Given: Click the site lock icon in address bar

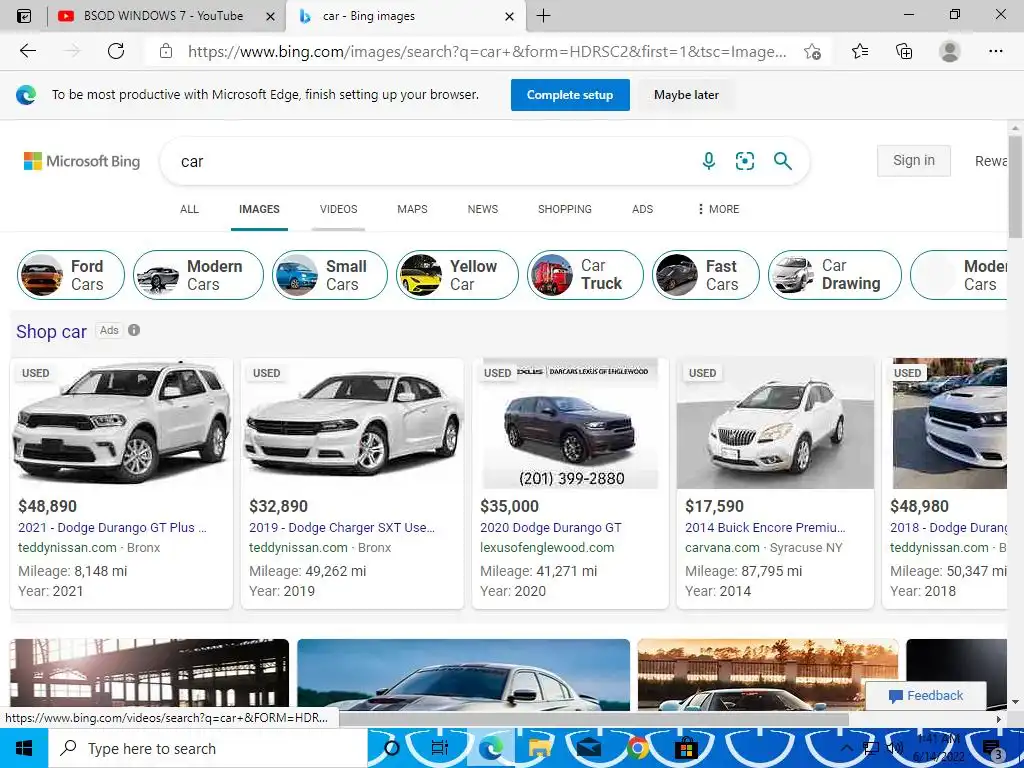Looking at the screenshot, I should (166, 51).
